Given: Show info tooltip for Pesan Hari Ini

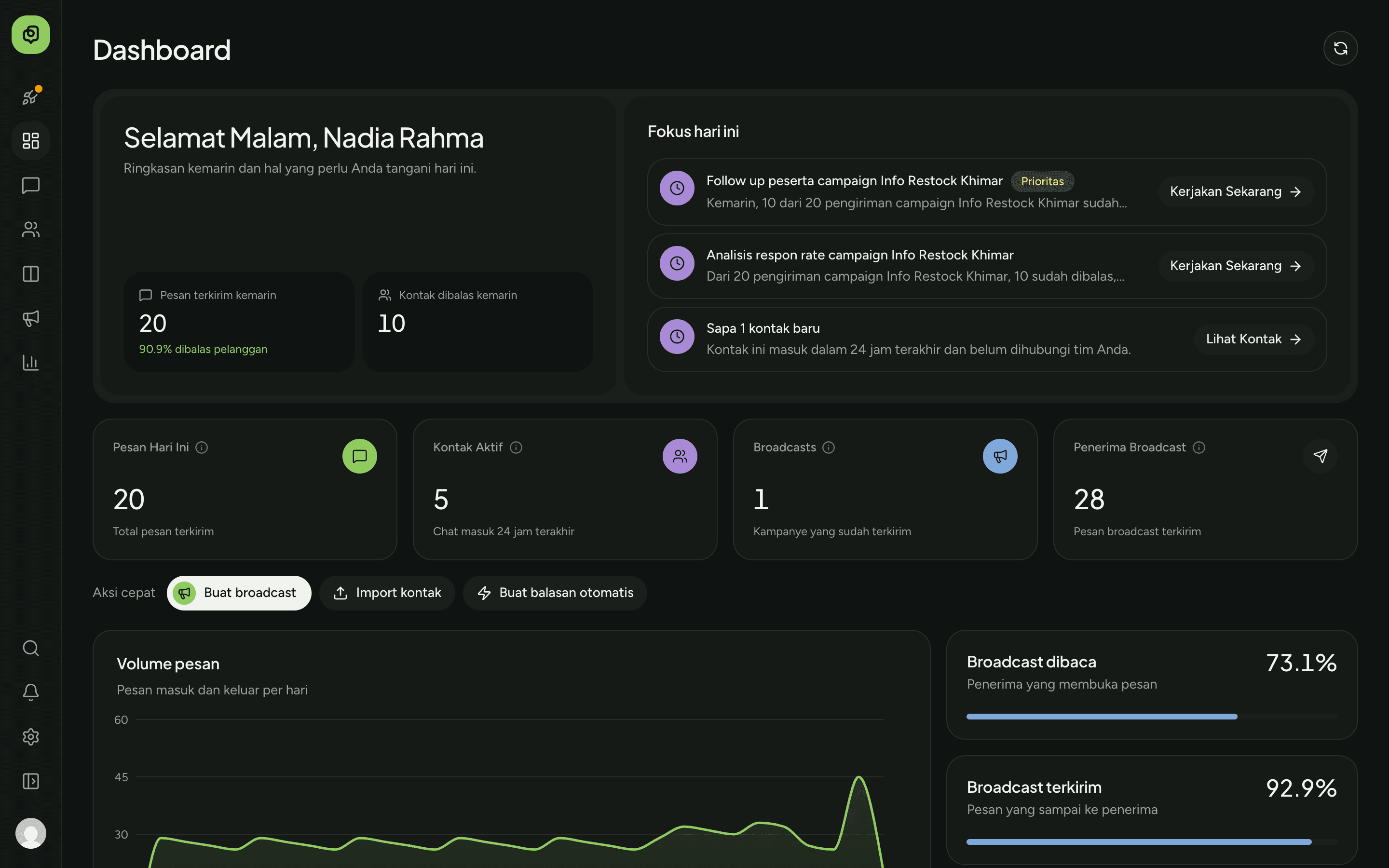Looking at the screenshot, I should pos(202,447).
